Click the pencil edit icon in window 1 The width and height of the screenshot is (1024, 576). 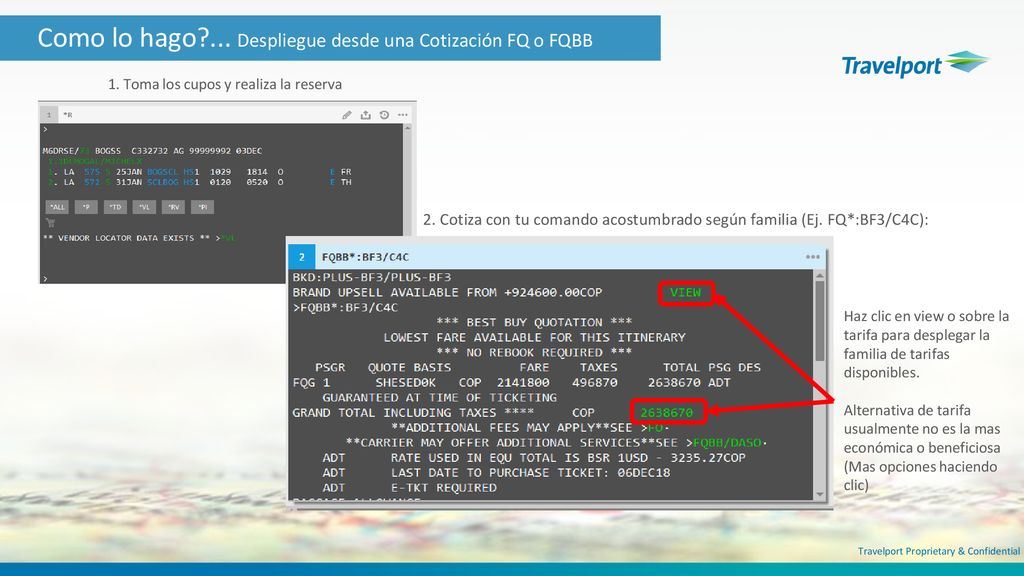click(x=347, y=115)
